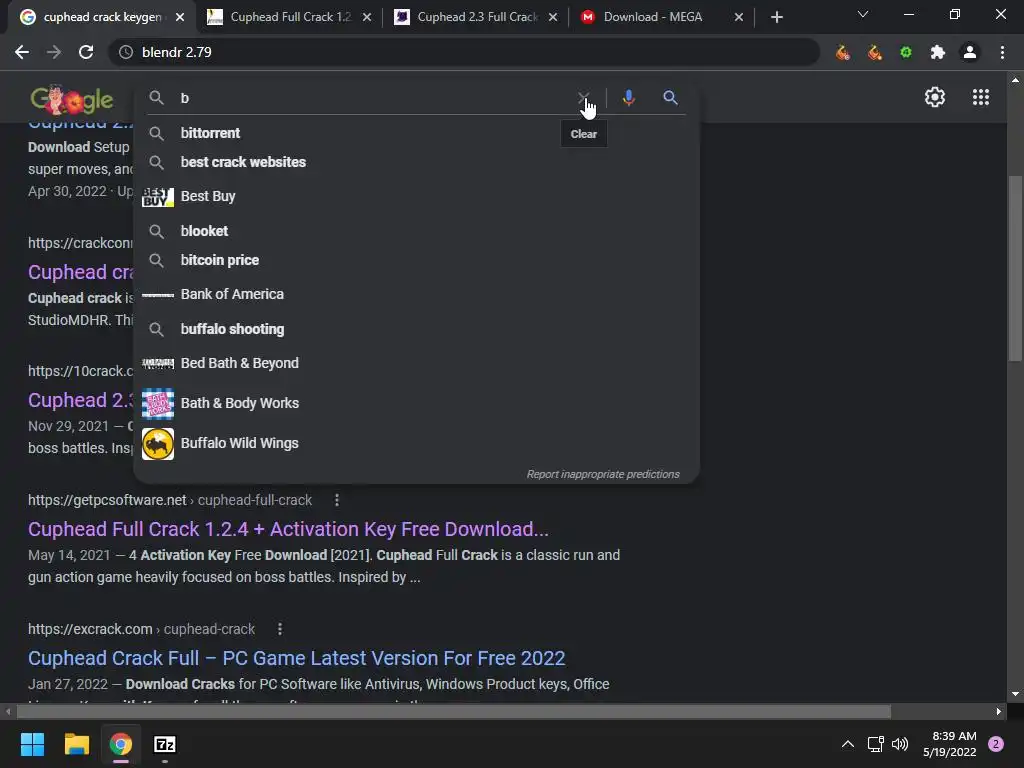The height and width of the screenshot is (768, 1024).
Task: Open the notification count badge
Action: click(x=996, y=744)
